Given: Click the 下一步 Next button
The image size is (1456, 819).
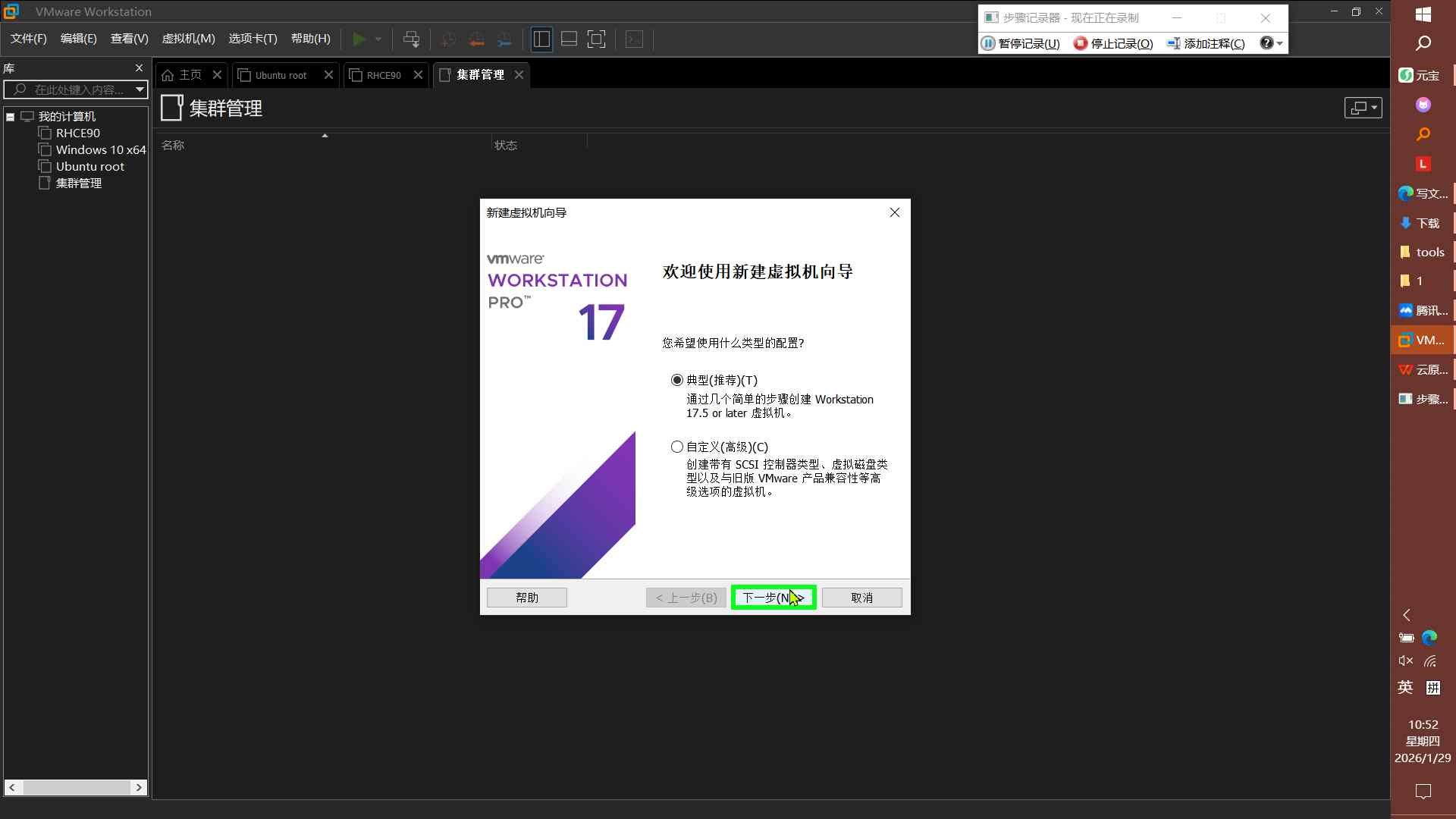Looking at the screenshot, I should pyautogui.click(x=773, y=598).
